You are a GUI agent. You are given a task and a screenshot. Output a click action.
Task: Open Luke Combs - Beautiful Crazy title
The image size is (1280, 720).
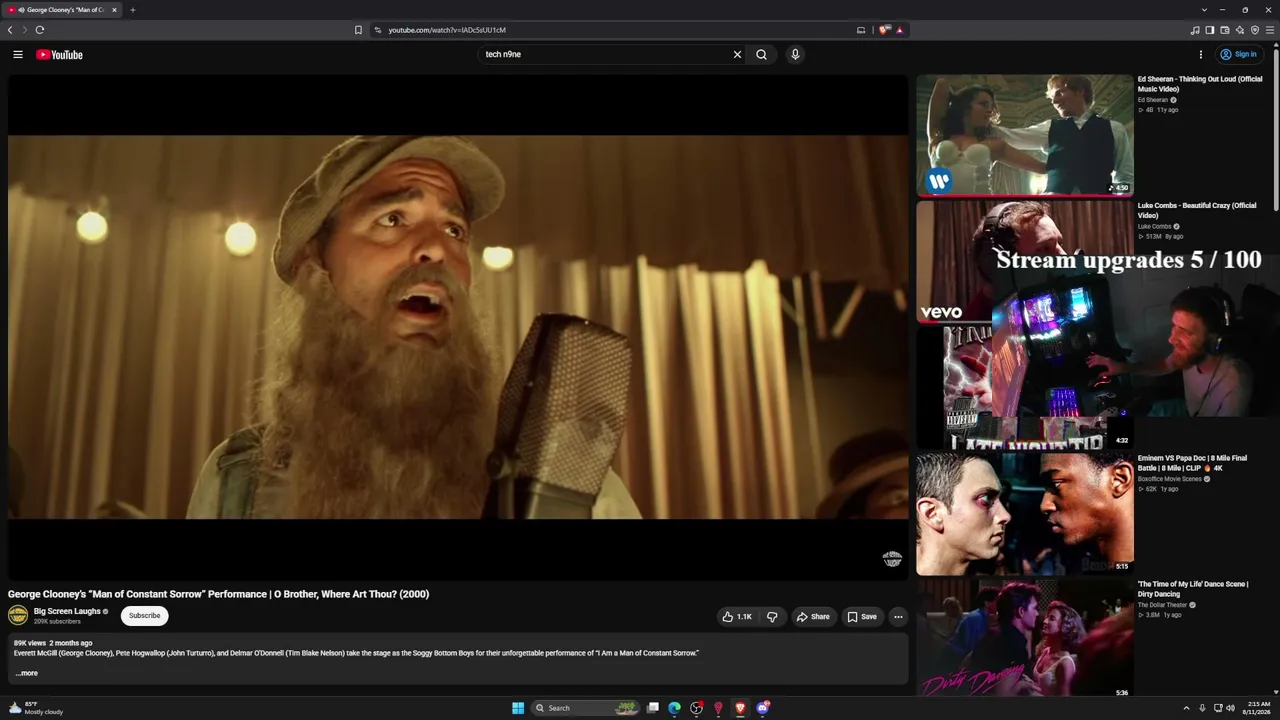pyautogui.click(x=1197, y=210)
